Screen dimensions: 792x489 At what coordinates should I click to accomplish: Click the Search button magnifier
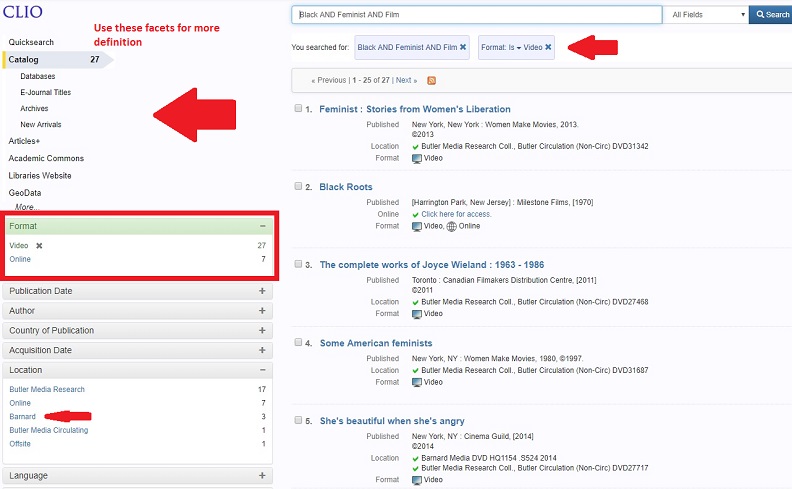[760, 15]
